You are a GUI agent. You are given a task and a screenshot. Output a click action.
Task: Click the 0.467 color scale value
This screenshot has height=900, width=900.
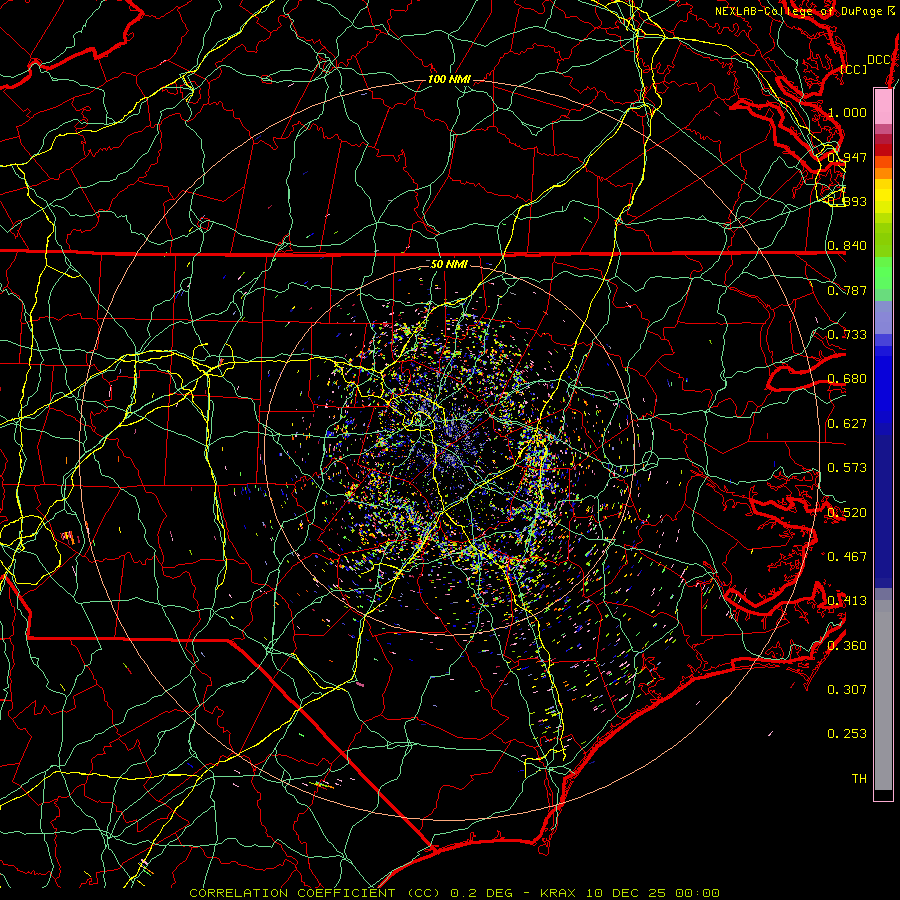pos(847,556)
